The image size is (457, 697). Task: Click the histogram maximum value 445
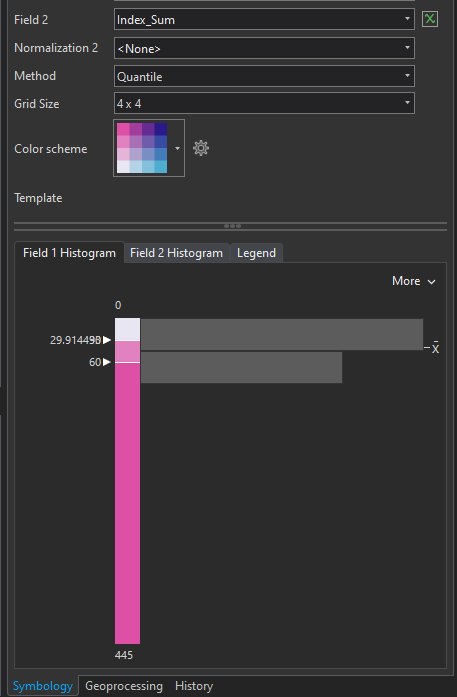pos(124,655)
